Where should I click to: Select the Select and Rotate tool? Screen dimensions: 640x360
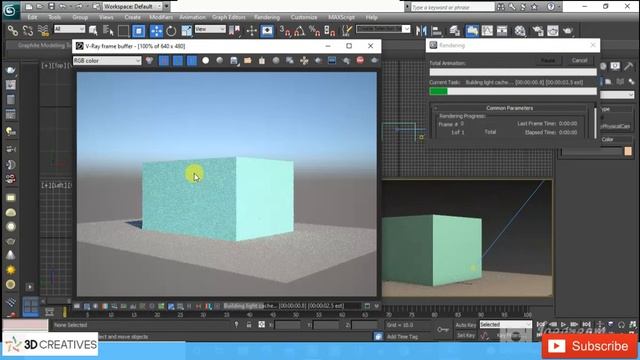coord(171,31)
